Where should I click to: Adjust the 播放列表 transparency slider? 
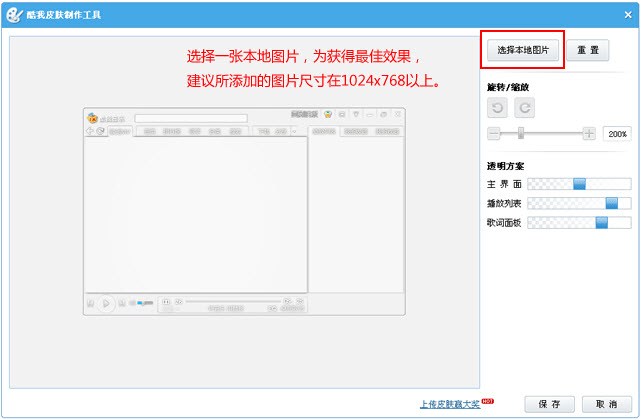click(x=579, y=203)
